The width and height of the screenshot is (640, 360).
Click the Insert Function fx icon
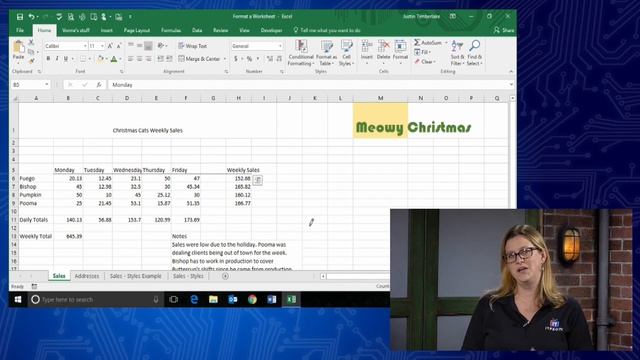pos(99,85)
